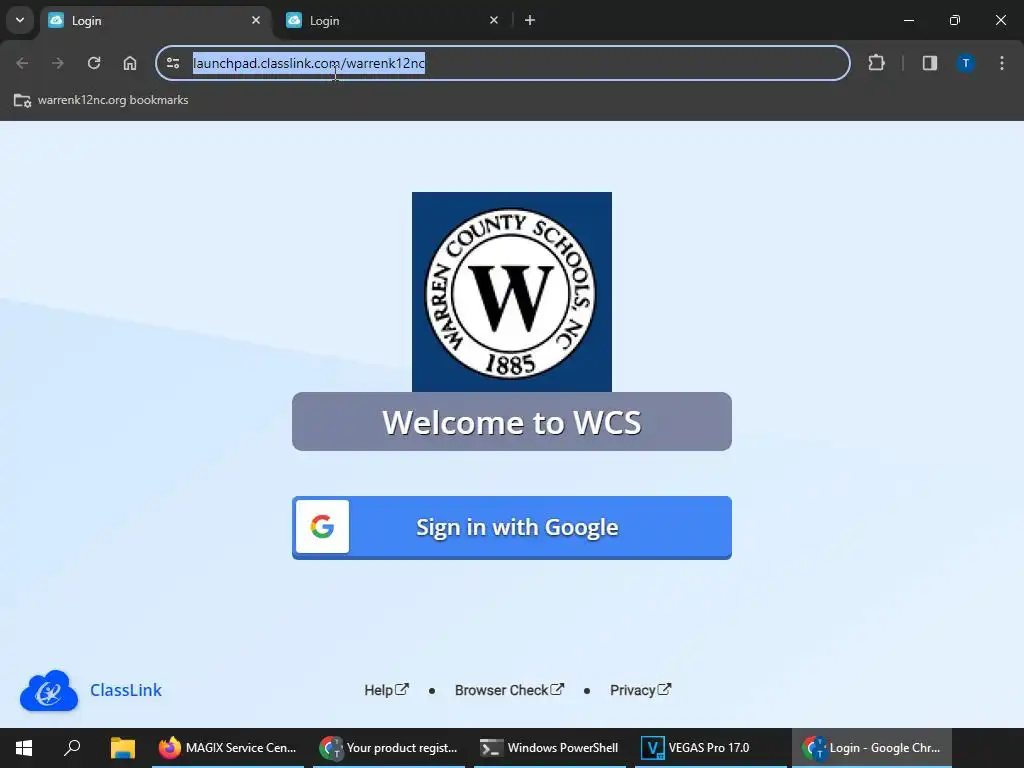
Task: Reload the current page
Action: point(94,63)
